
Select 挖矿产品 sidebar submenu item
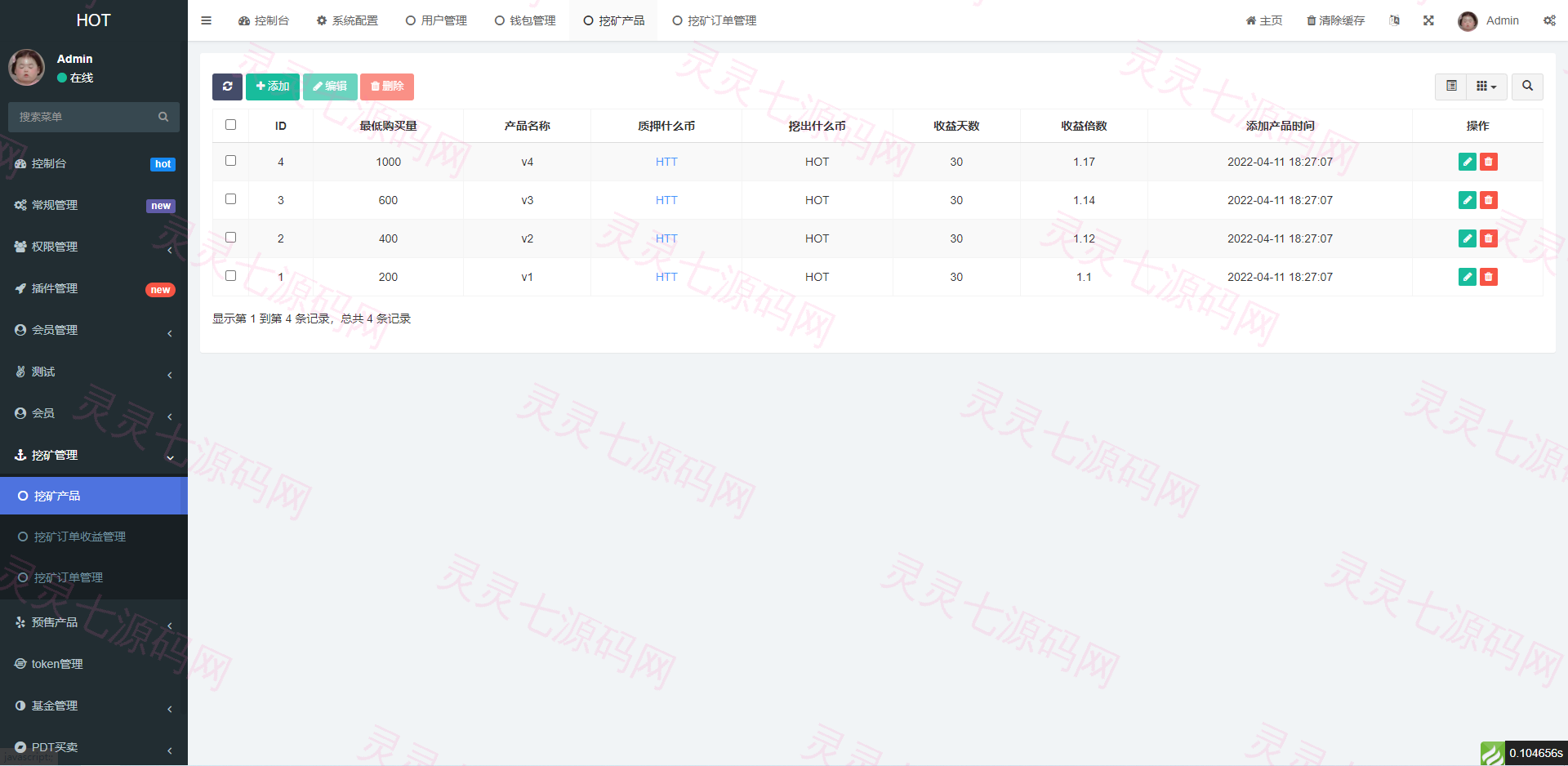tap(94, 496)
